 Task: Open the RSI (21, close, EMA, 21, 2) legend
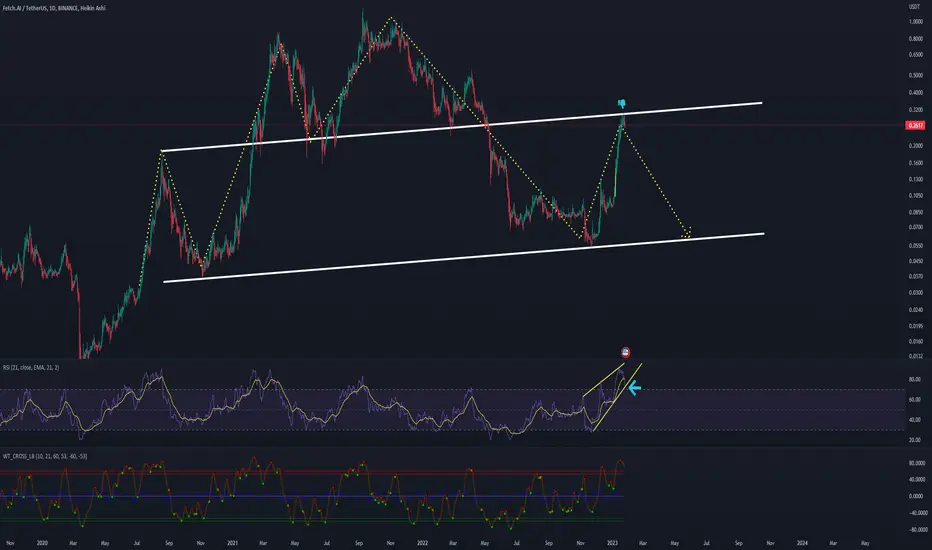[x=31, y=367]
